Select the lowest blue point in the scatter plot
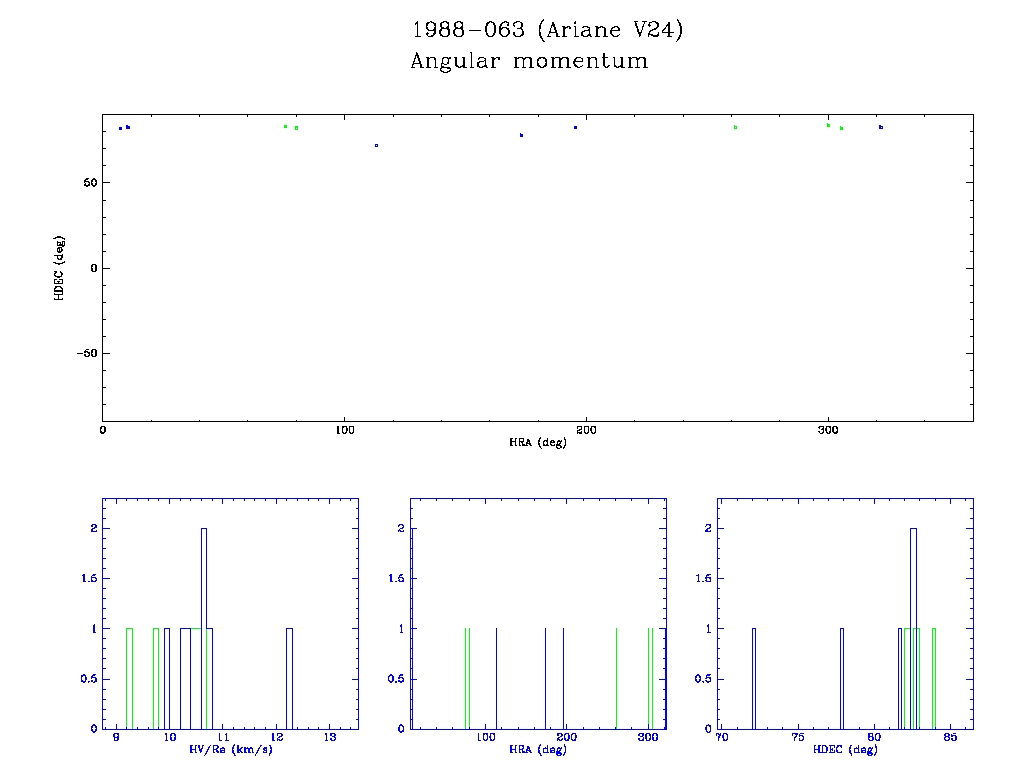1024x768 pixels. 376,145
